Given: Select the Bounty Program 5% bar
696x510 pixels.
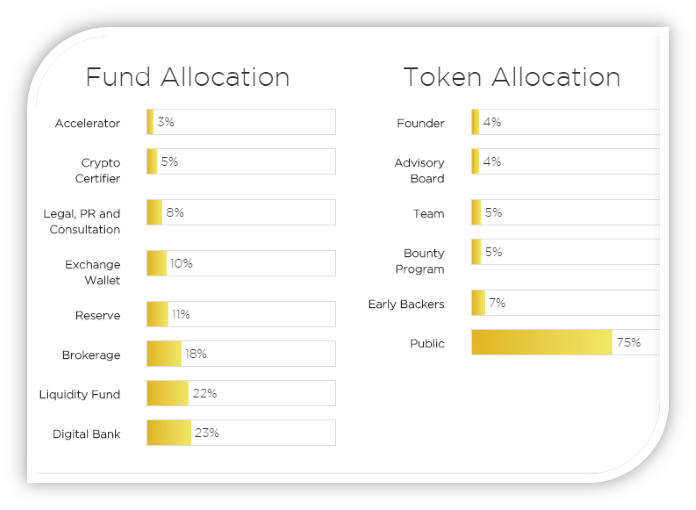Looking at the screenshot, I should (x=566, y=252).
